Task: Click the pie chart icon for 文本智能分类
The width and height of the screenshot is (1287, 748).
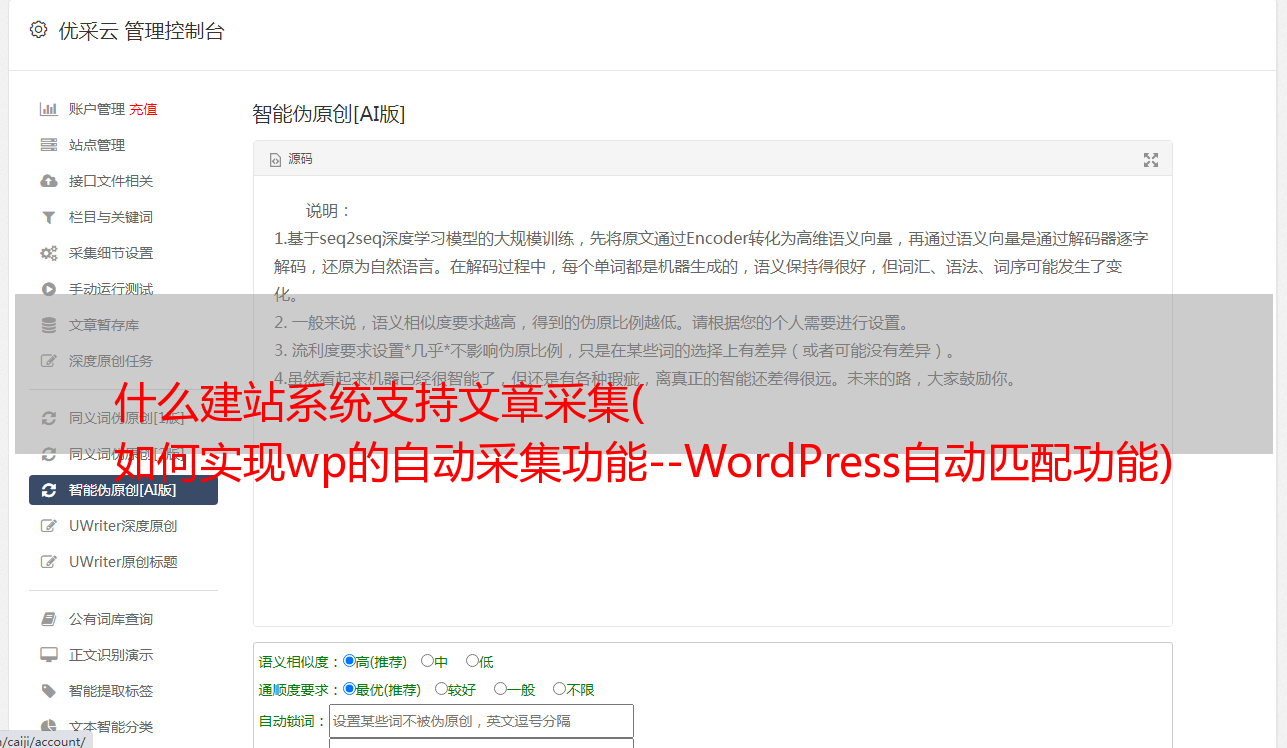Action: (x=48, y=727)
